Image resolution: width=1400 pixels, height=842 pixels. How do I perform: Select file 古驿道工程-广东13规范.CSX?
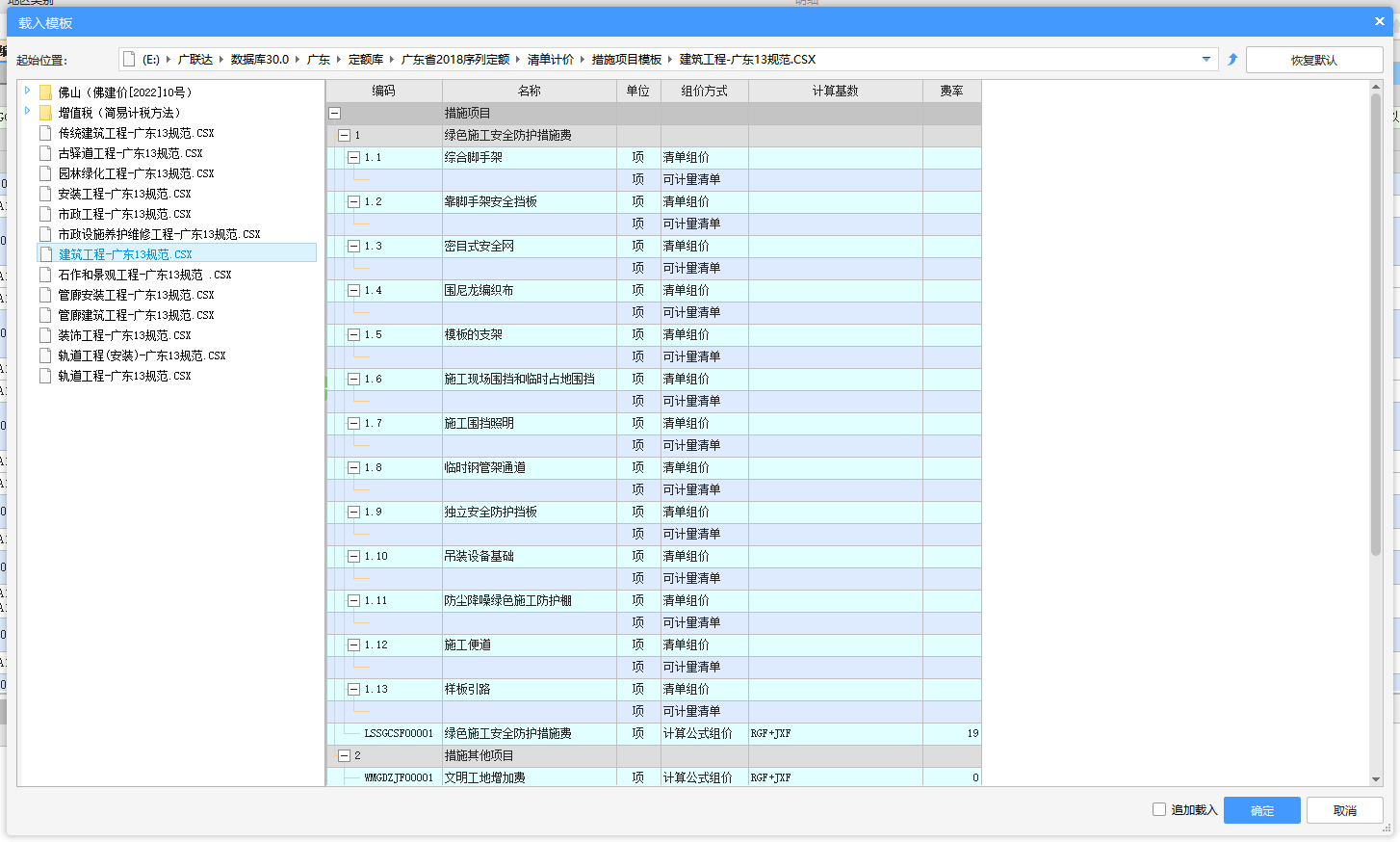pyautogui.click(x=130, y=153)
